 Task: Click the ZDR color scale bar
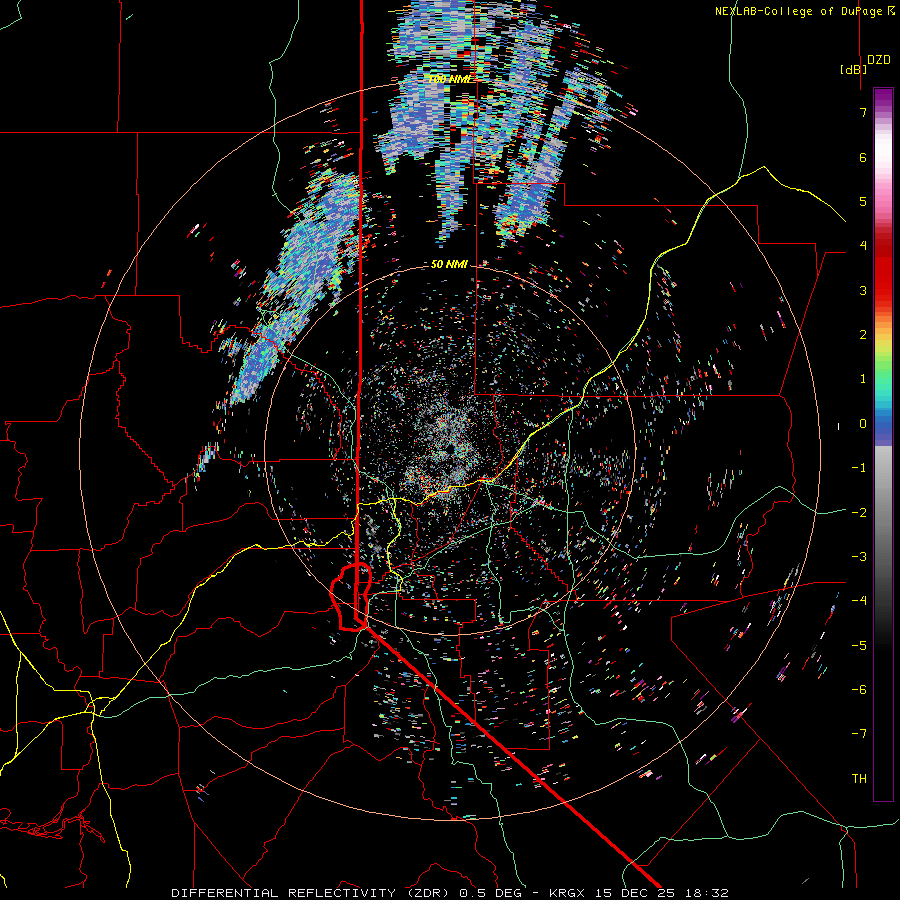click(883, 444)
